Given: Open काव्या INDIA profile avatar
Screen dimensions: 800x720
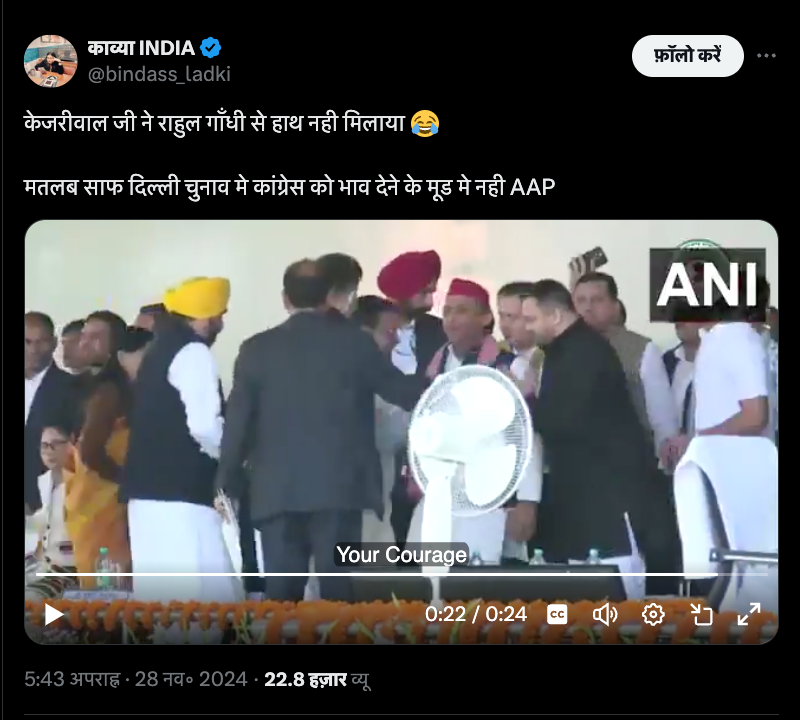Looking at the screenshot, I should pyautogui.click(x=51, y=61).
